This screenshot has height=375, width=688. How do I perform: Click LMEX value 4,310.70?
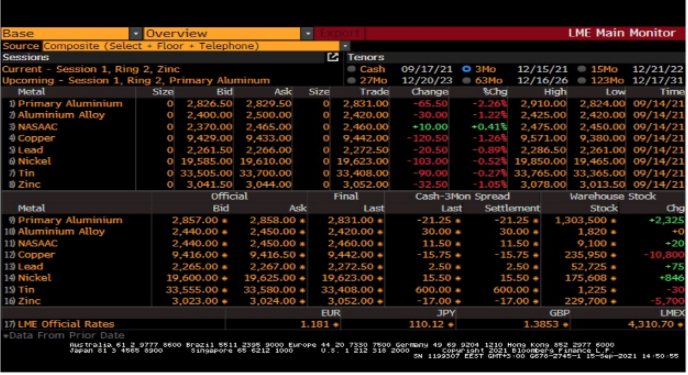click(x=651, y=324)
